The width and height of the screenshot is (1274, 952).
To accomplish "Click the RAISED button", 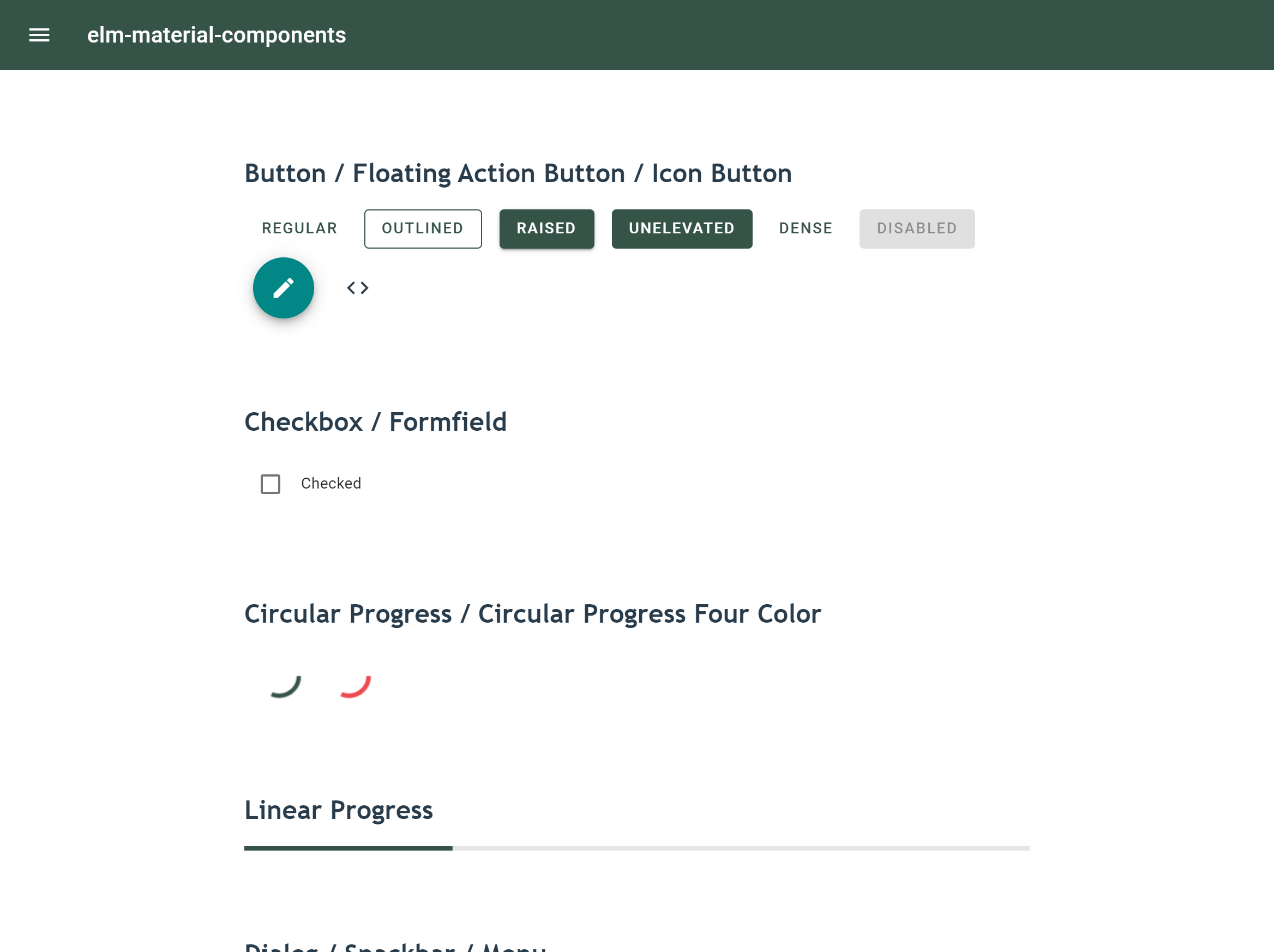I will point(546,228).
